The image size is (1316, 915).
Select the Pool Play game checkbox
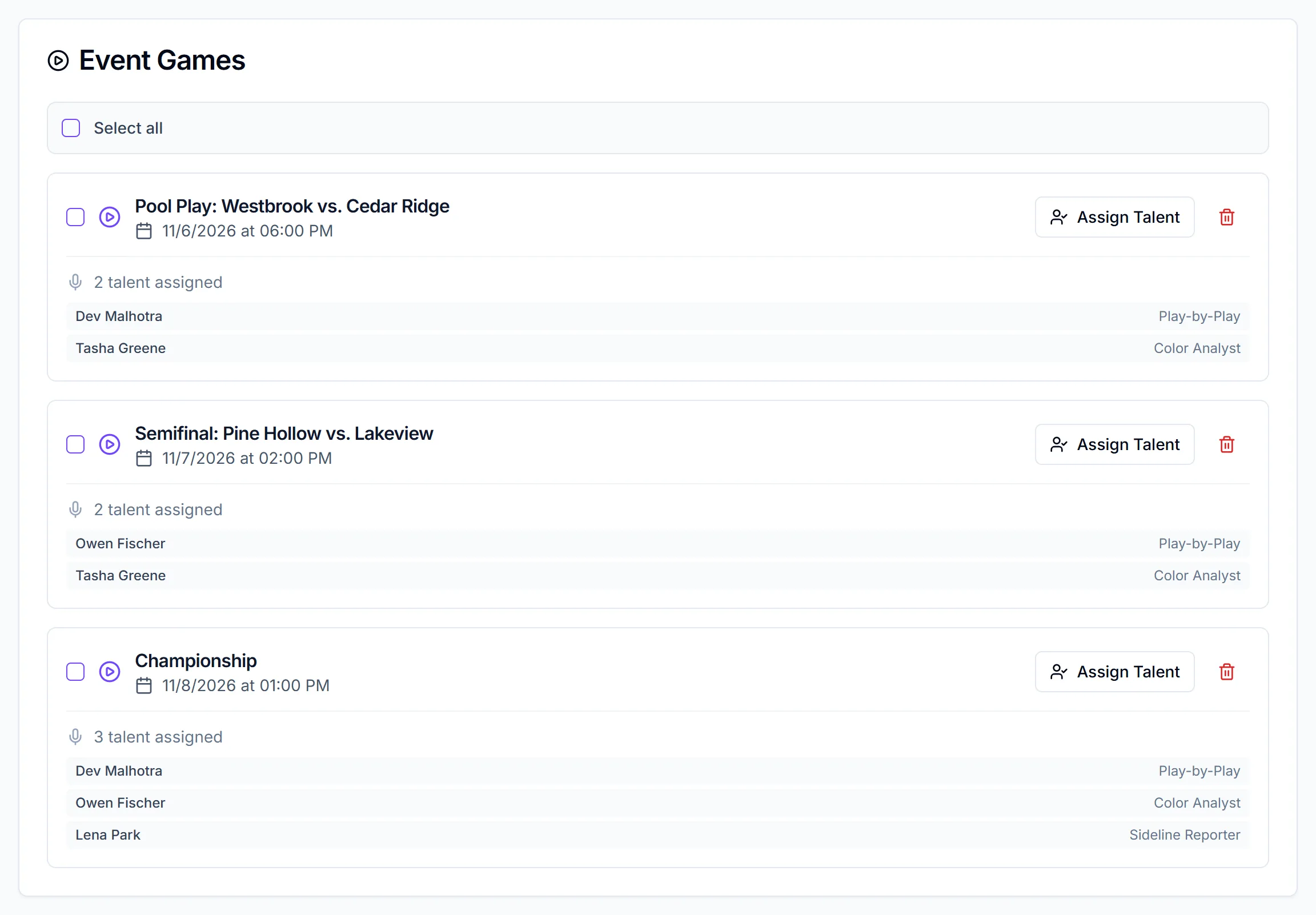[75, 217]
